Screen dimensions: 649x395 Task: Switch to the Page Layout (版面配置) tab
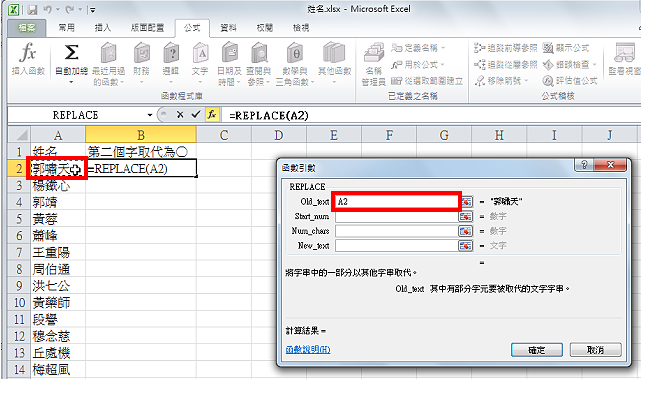coord(147,28)
